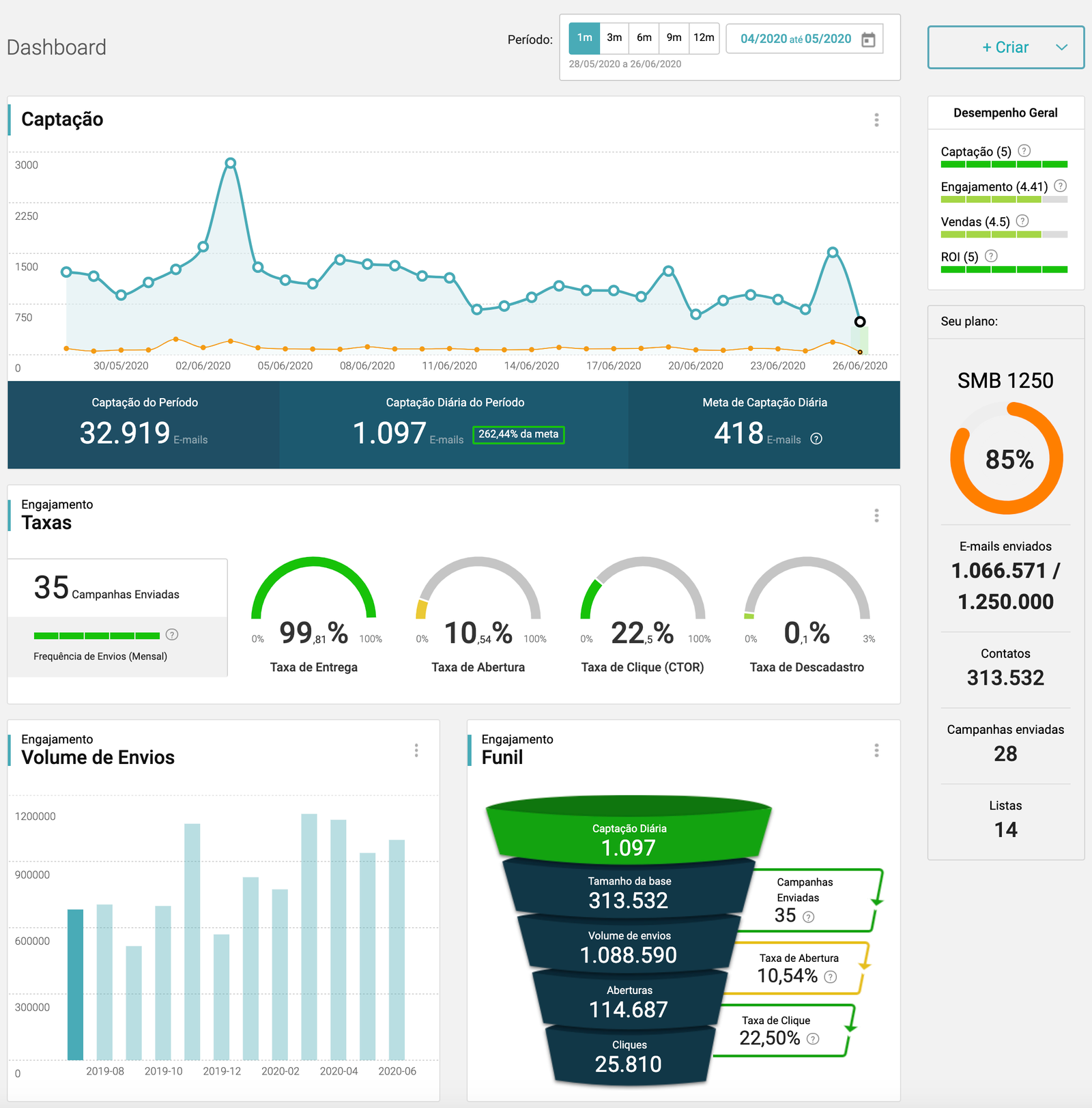The height and width of the screenshot is (1108, 1092).
Task: Click the 85% plan usage ring
Action: pyautogui.click(x=1007, y=459)
